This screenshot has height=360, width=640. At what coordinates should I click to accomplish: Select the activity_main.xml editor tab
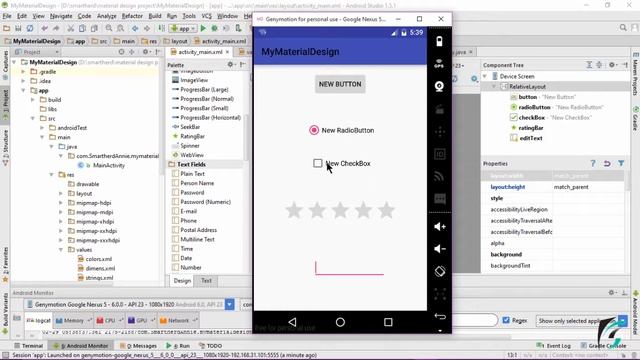coord(200,52)
